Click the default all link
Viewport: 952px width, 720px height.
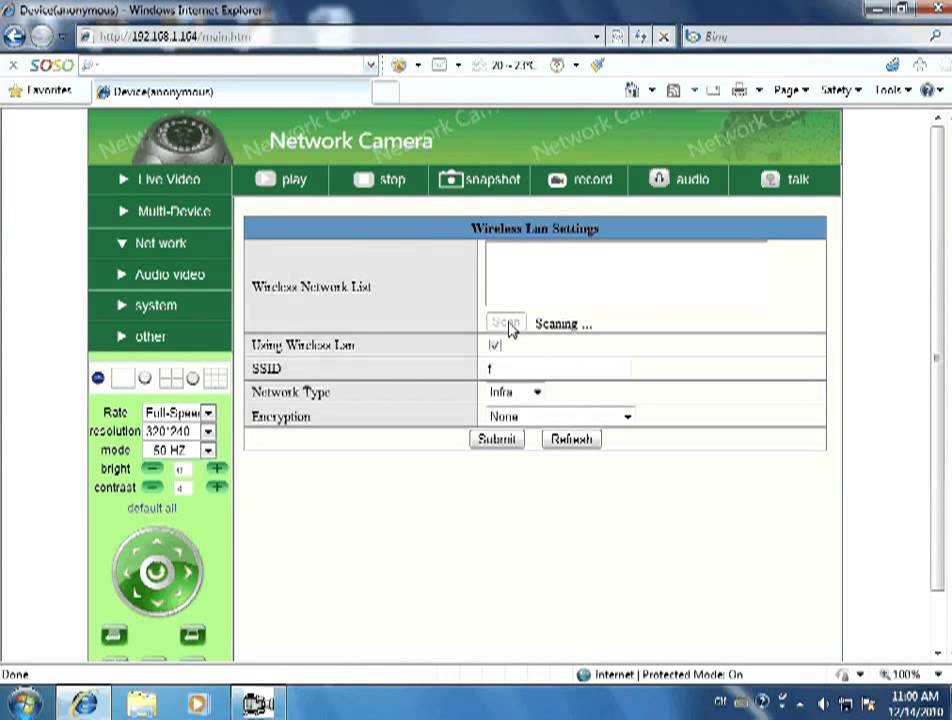(152, 508)
